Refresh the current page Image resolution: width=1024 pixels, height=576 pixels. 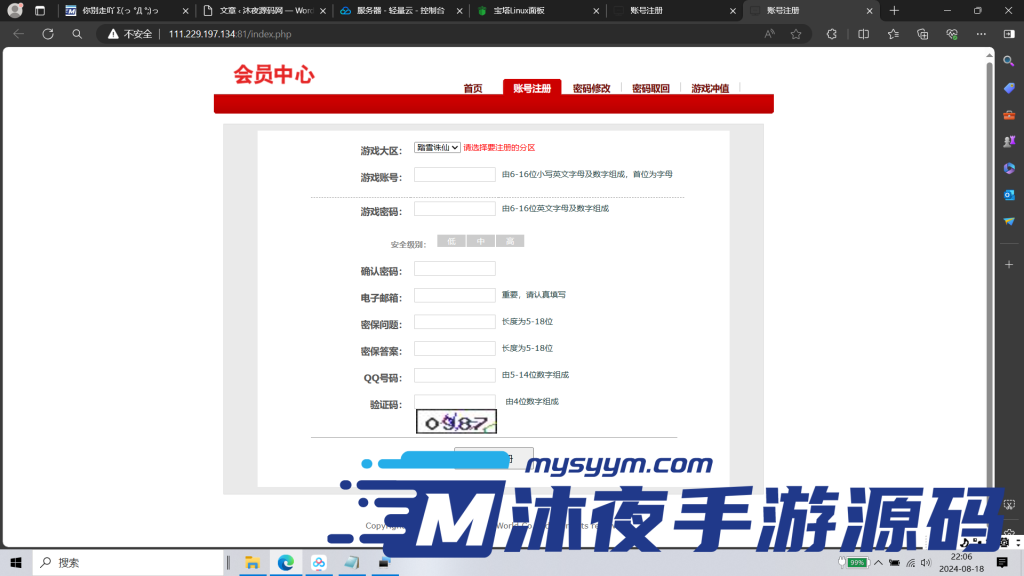click(47, 33)
